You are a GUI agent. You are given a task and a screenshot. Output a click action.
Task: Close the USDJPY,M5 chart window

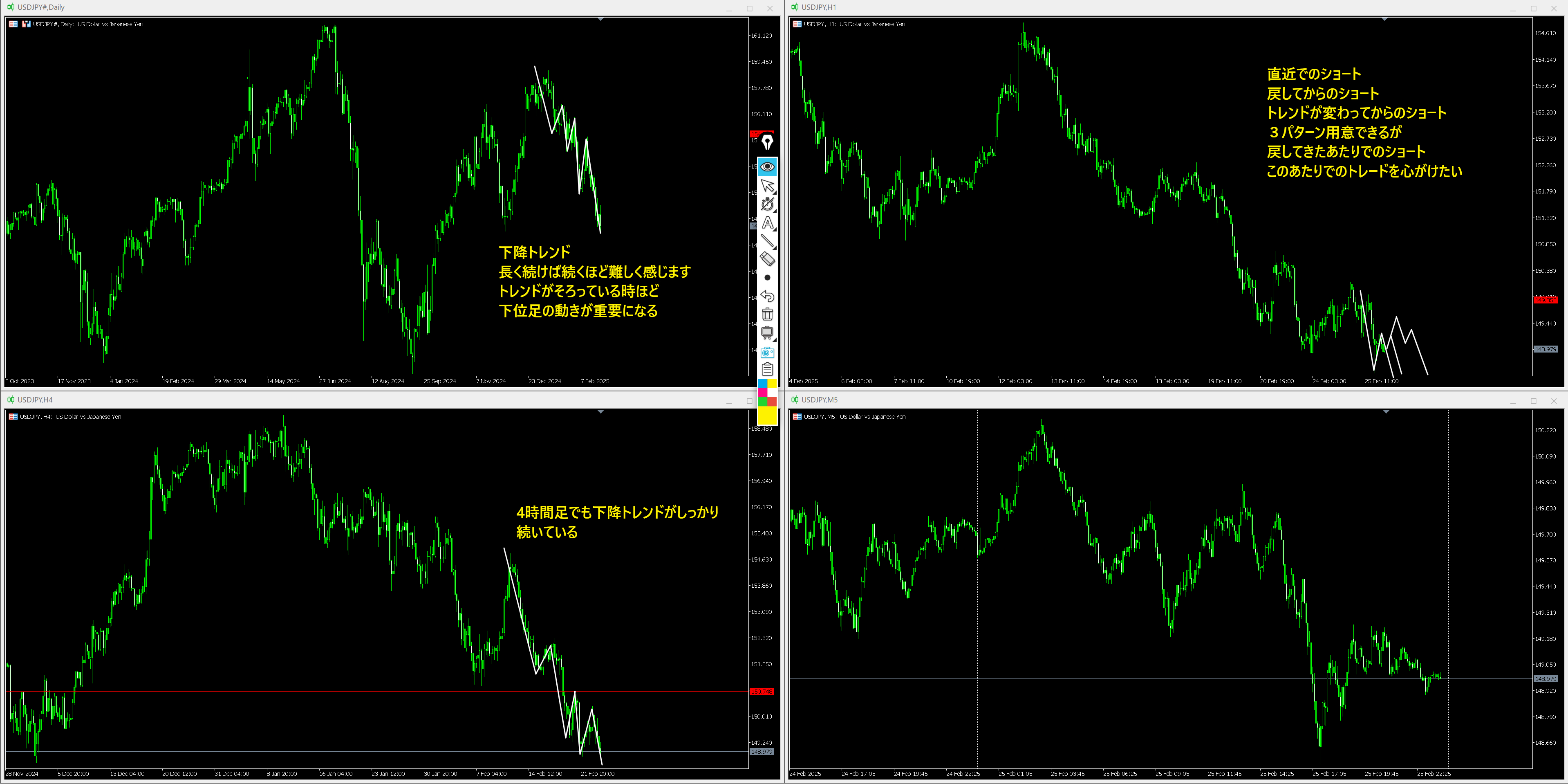pyautogui.click(x=1553, y=401)
